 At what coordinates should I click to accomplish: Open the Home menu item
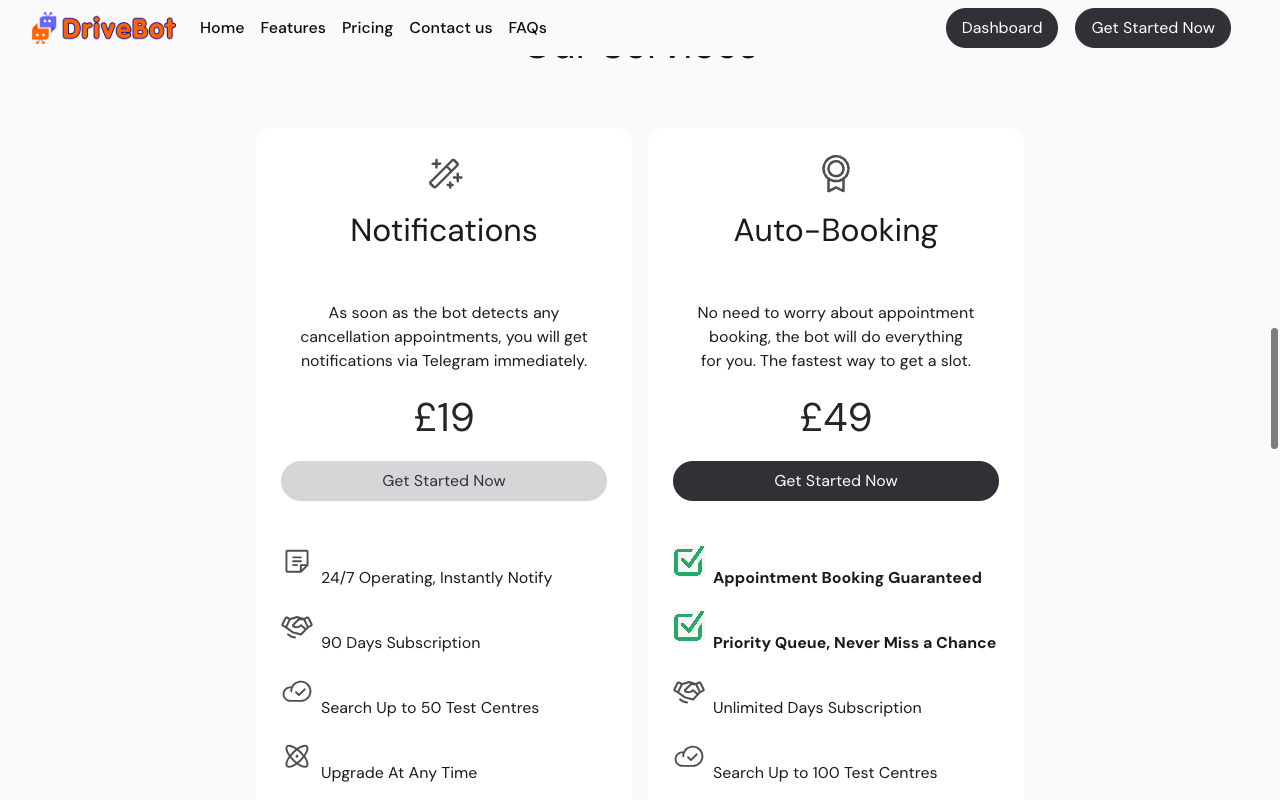[221, 27]
